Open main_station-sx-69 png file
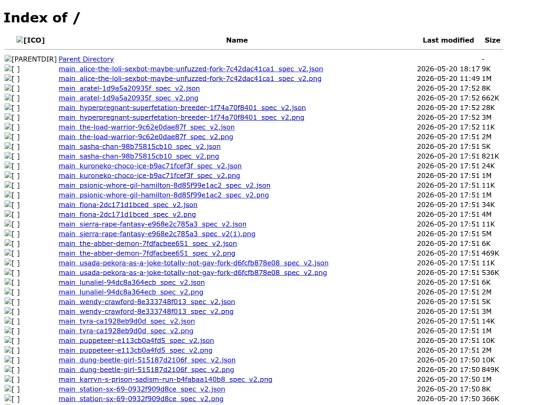Image resolution: width=540 pixels, height=405 pixels. (x=141, y=399)
